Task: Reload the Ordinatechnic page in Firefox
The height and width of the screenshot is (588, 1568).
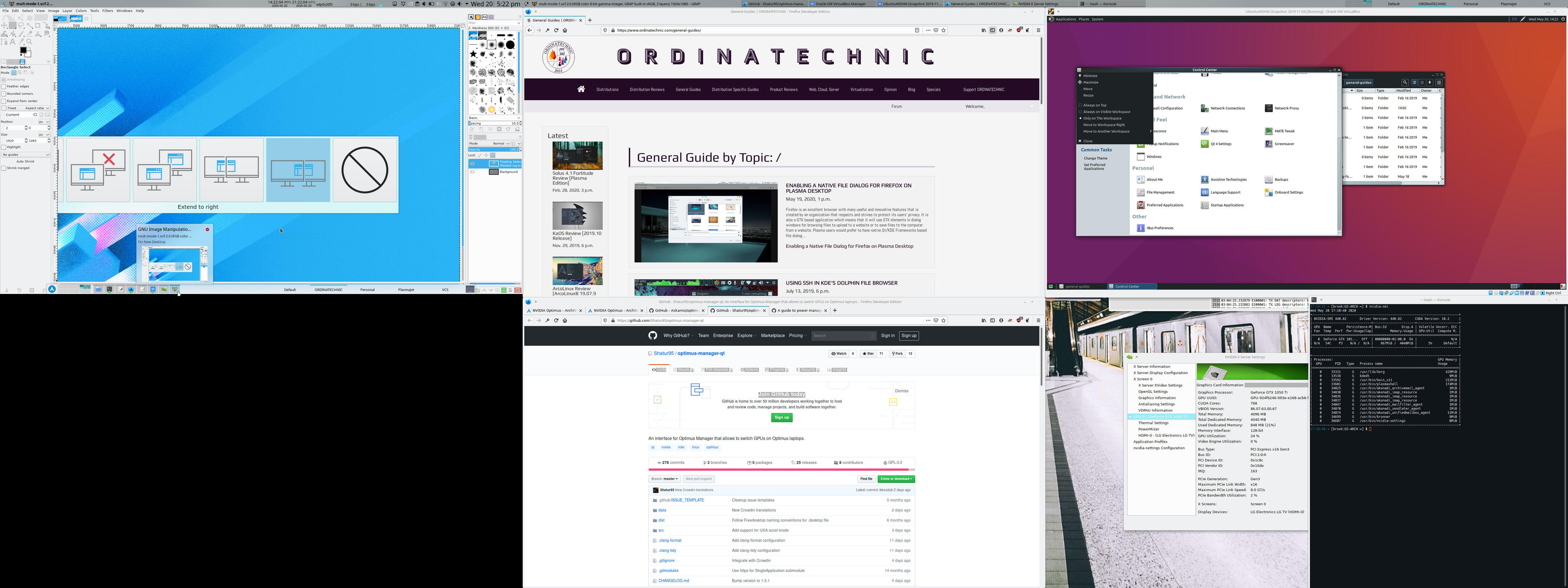Action: coord(556,30)
